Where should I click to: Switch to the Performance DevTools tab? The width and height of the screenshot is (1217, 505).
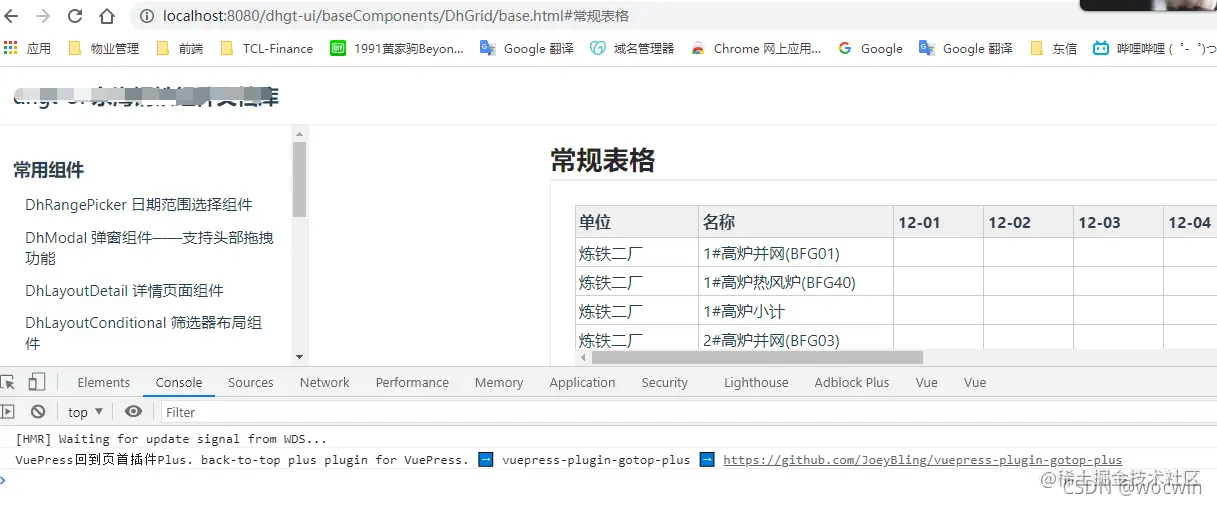(412, 382)
